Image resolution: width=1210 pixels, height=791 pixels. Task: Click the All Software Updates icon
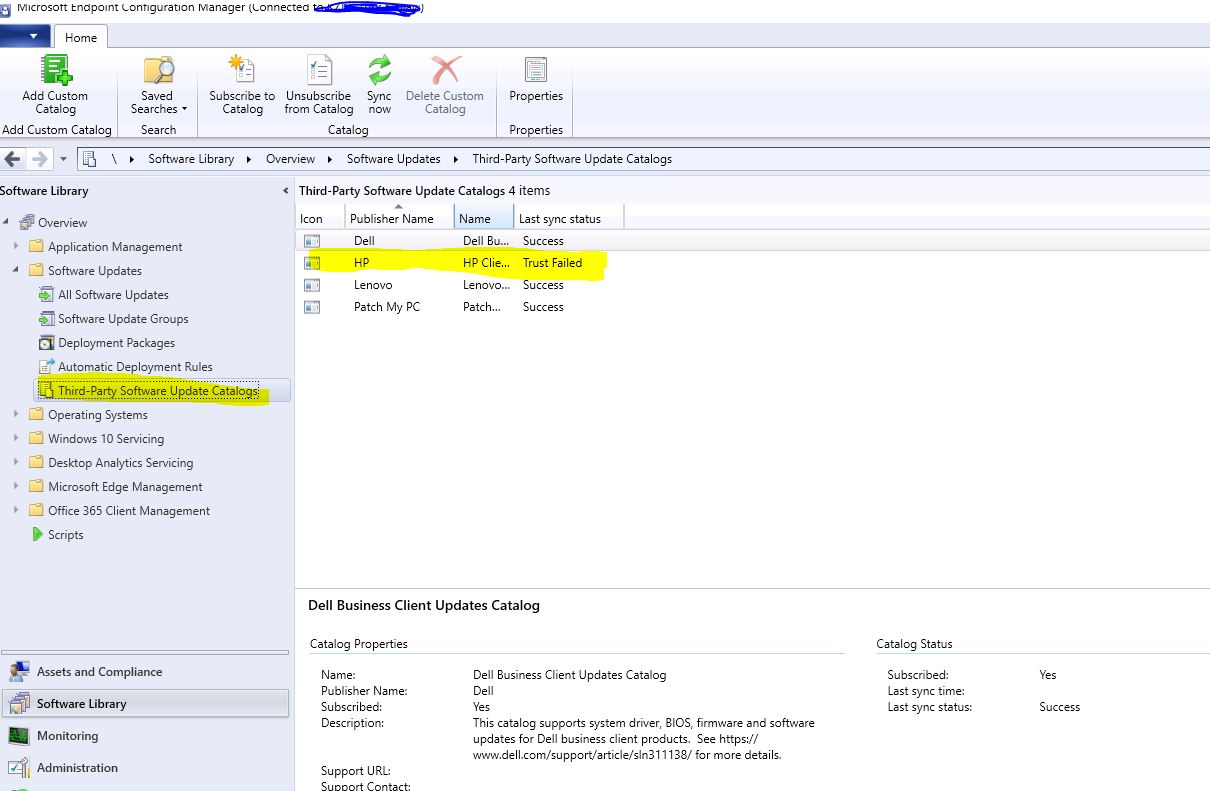click(x=46, y=294)
